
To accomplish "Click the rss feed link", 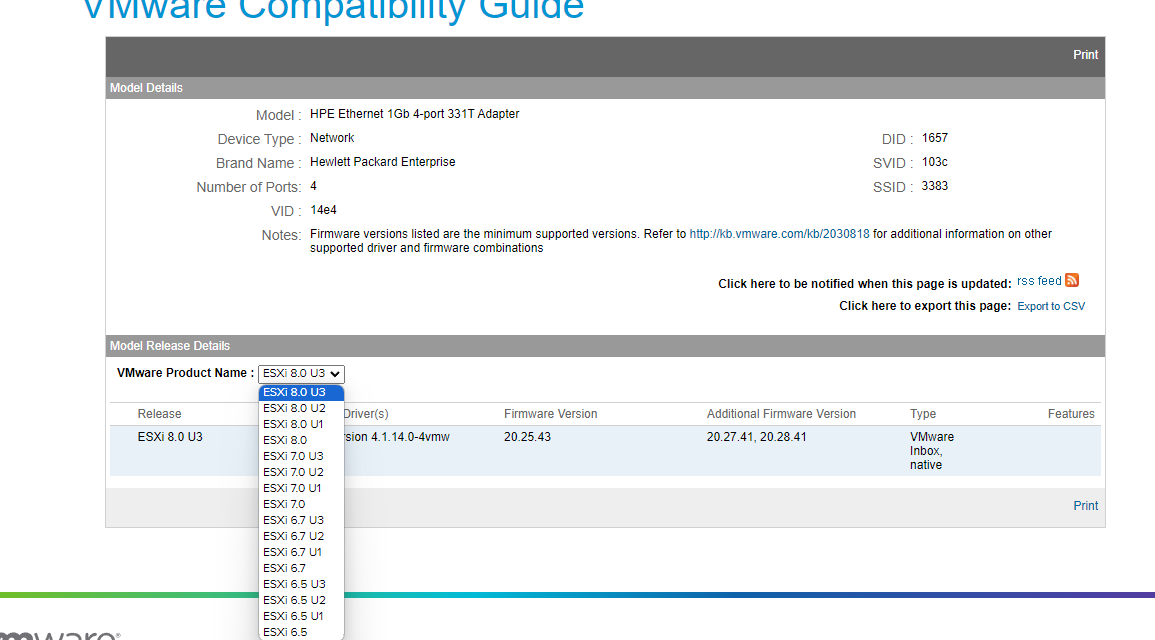I will [x=1039, y=281].
